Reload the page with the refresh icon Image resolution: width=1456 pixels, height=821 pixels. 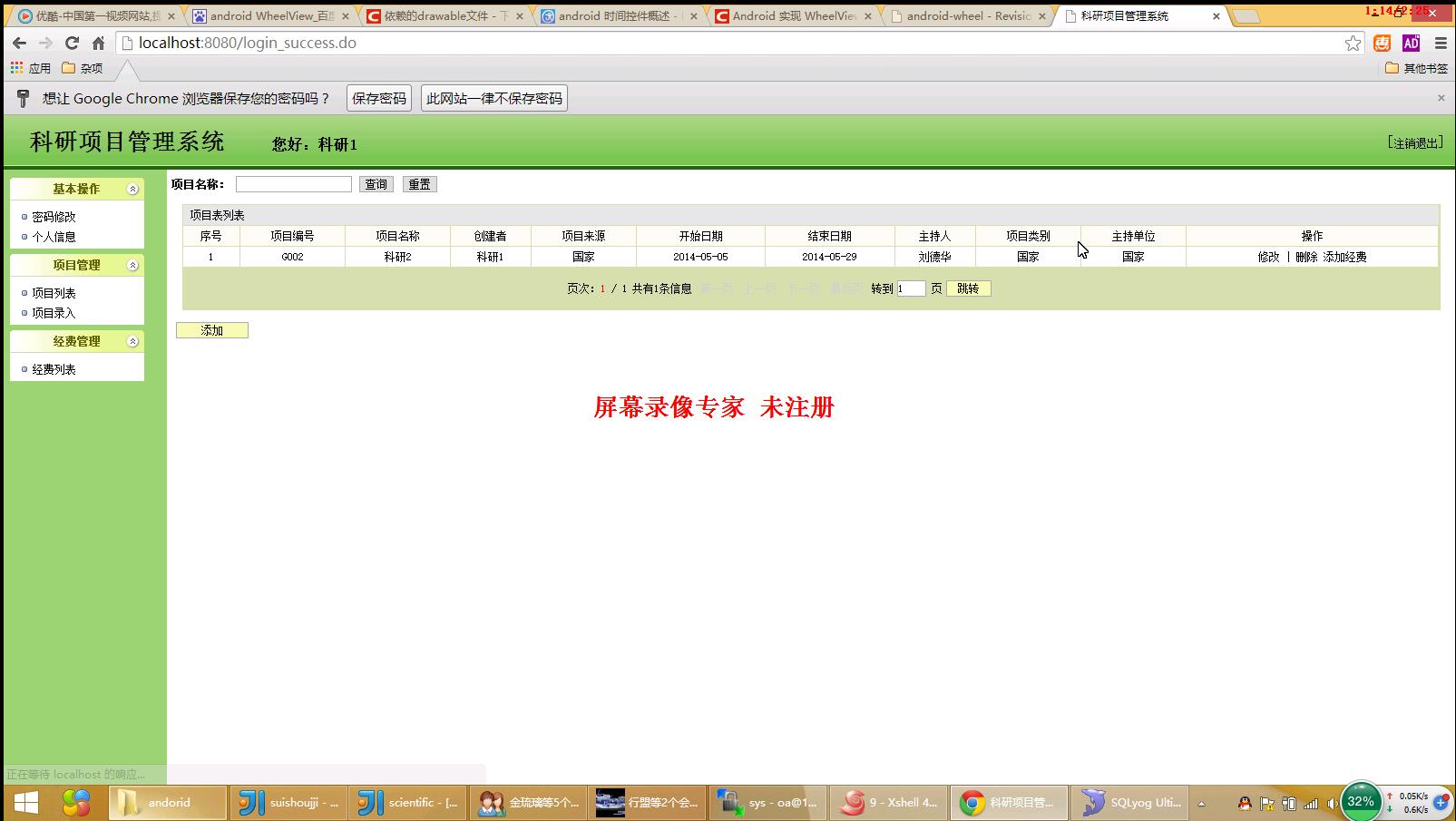(x=72, y=43)
